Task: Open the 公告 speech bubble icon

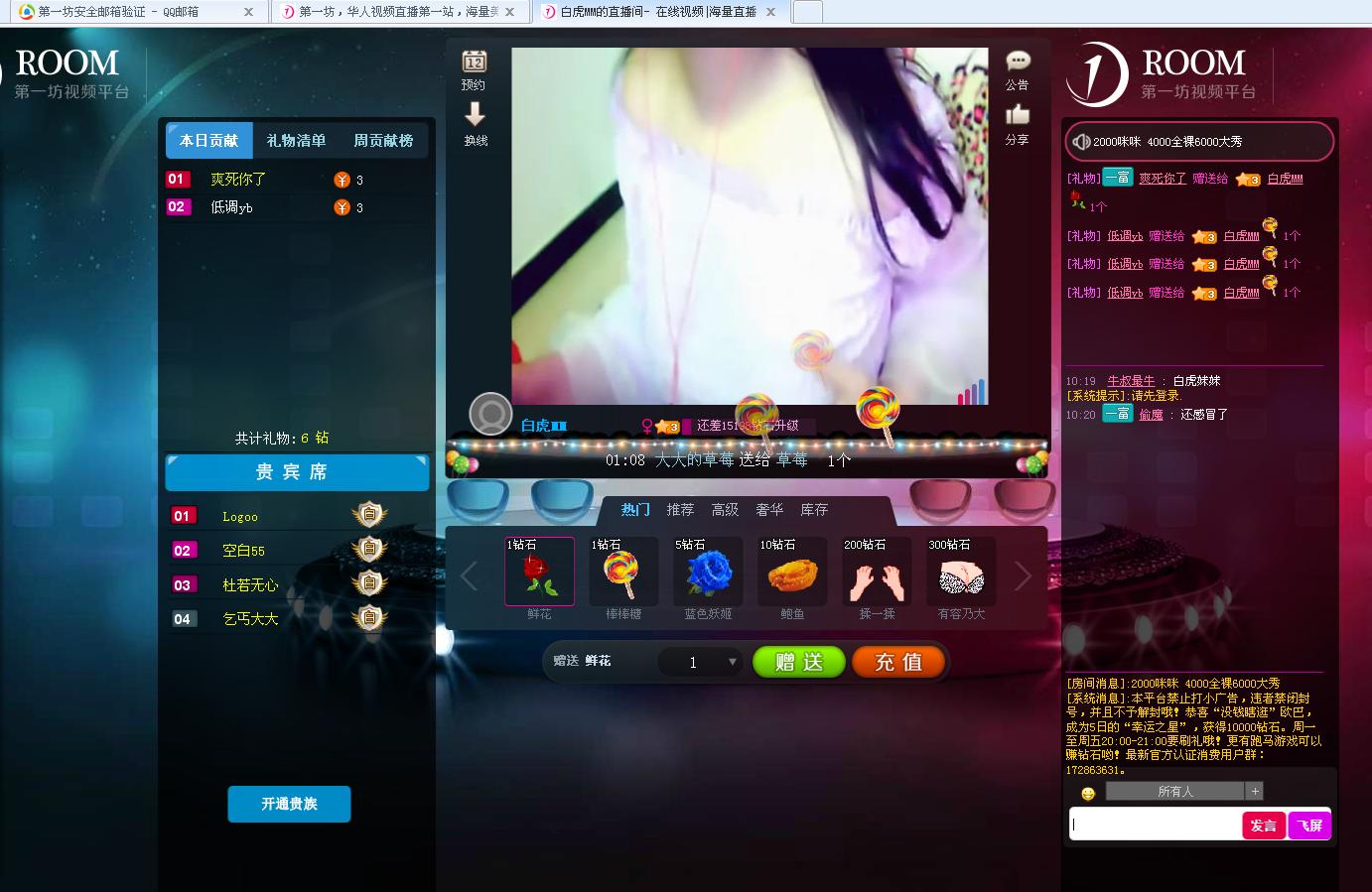Action: pyautogui.click(x=1018, y=61)
